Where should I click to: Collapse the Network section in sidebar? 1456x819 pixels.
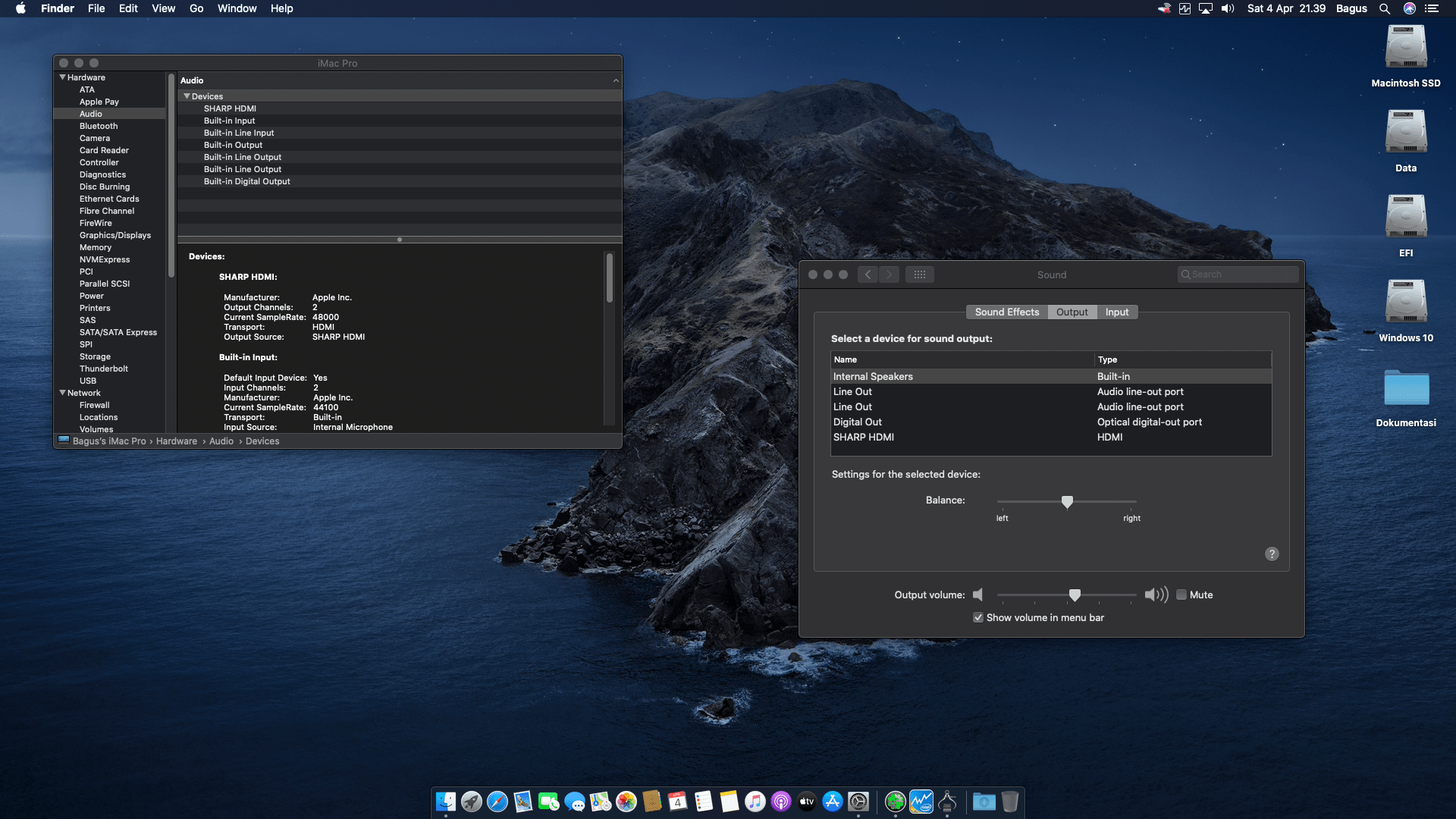(x=63, y=393)
